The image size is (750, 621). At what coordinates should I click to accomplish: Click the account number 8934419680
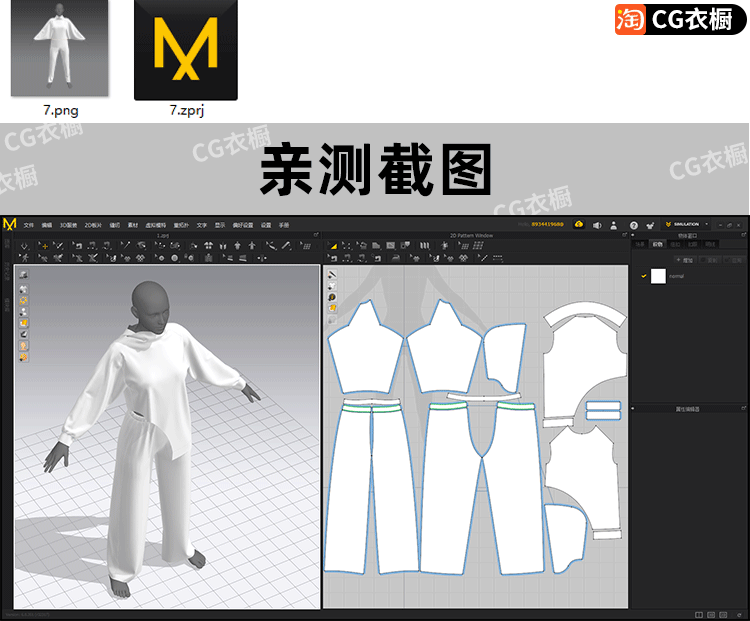[547, 224]
